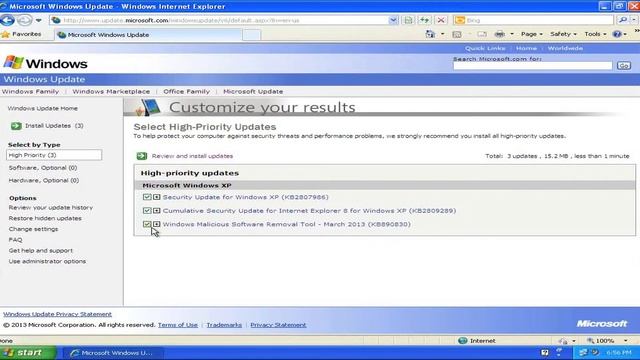
Task: Refresh the page with the green arrows icon
Action: tap(424, 20)
